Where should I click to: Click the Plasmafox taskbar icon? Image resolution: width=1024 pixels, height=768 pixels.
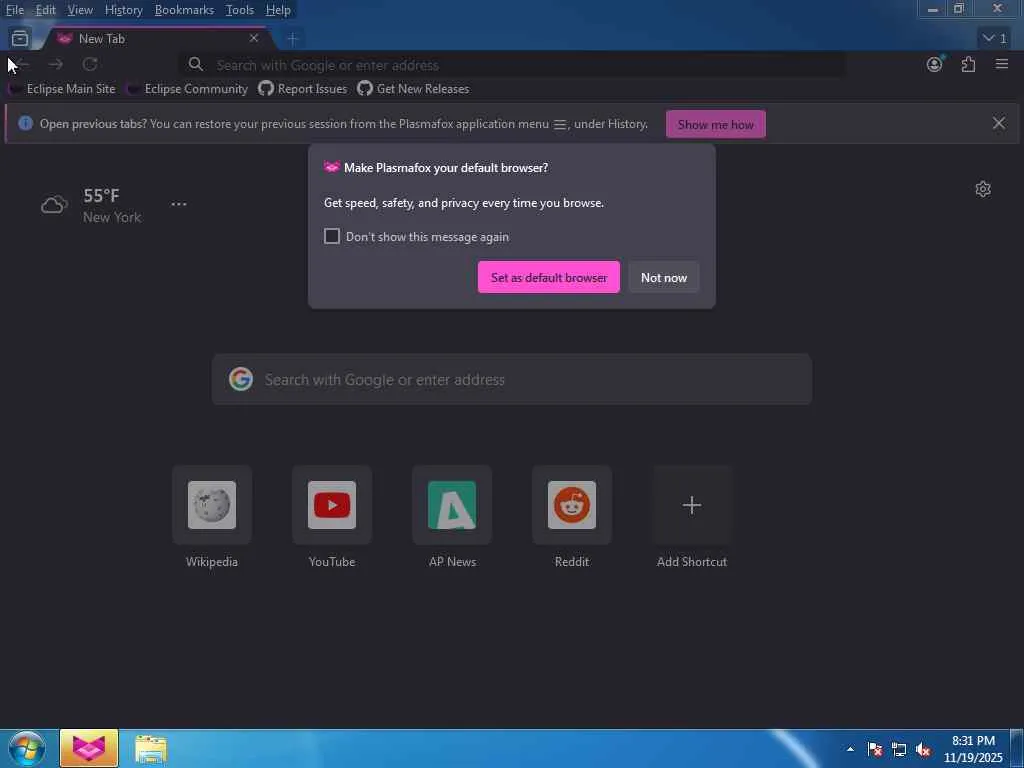pyautogui.click(x=89, y=748)
